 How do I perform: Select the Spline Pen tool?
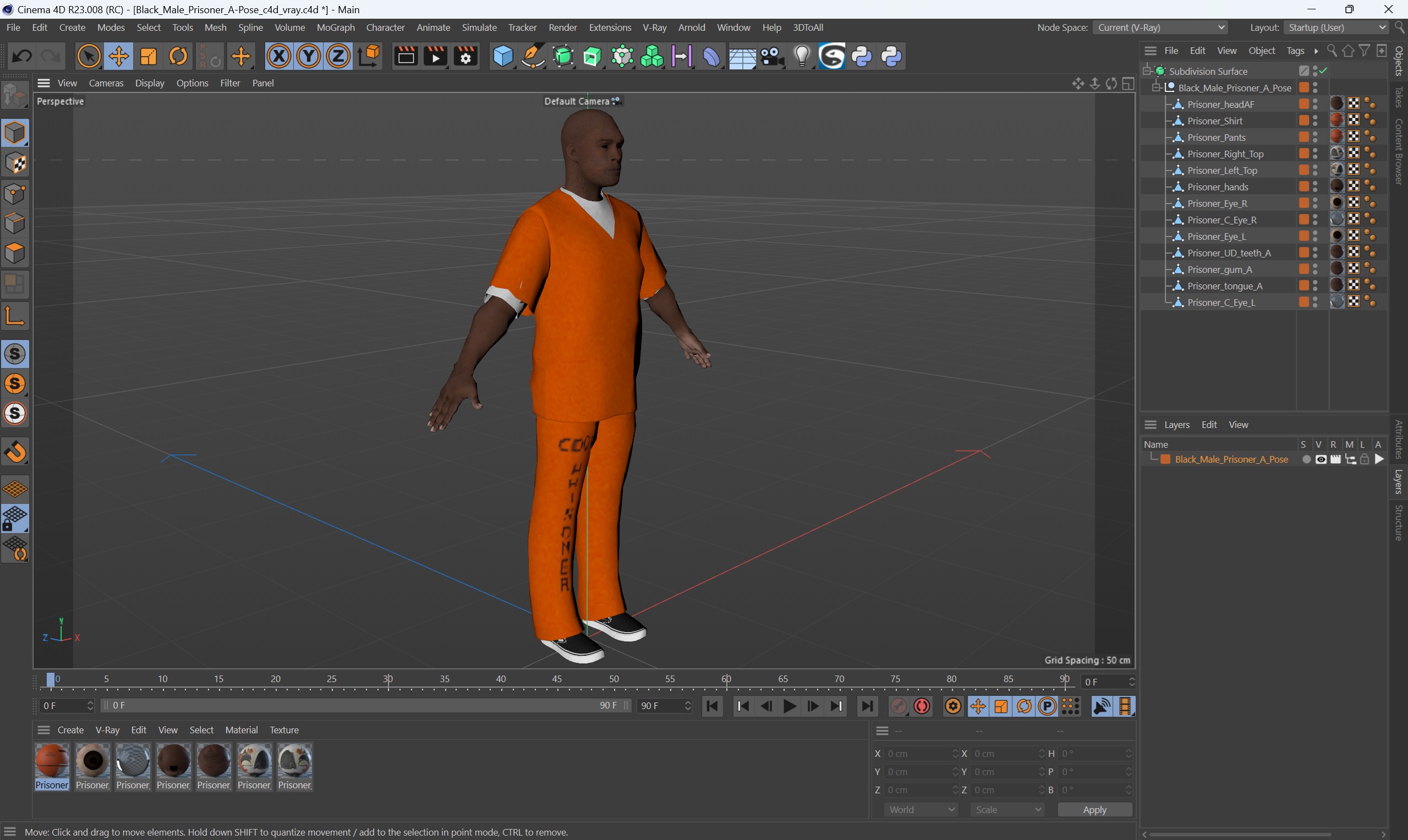click(532, 56)
